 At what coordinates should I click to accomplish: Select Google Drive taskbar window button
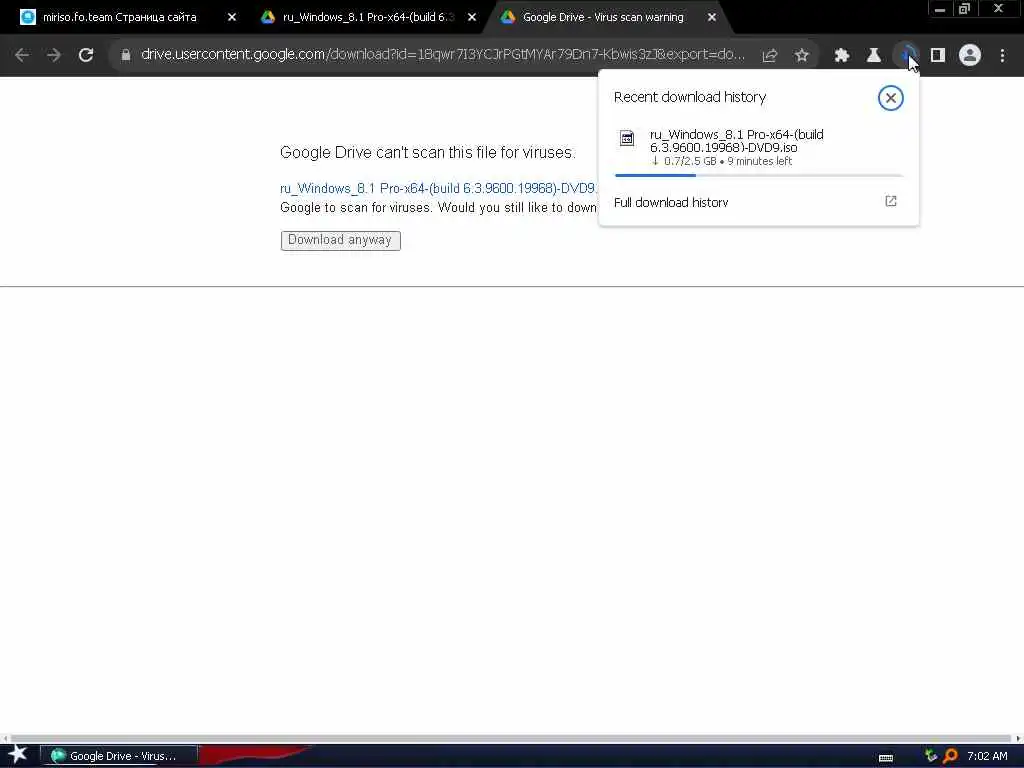click(x=119, y=756)
